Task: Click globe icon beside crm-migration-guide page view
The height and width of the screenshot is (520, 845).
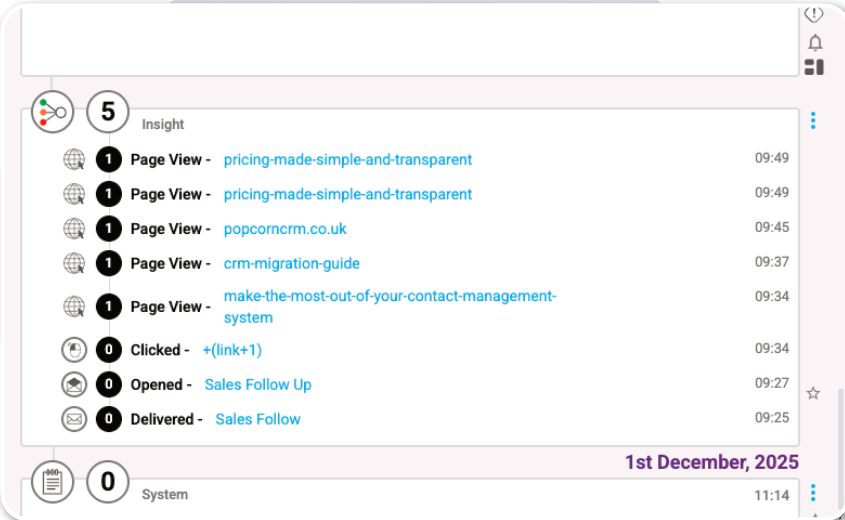Action: coord(74,264)
